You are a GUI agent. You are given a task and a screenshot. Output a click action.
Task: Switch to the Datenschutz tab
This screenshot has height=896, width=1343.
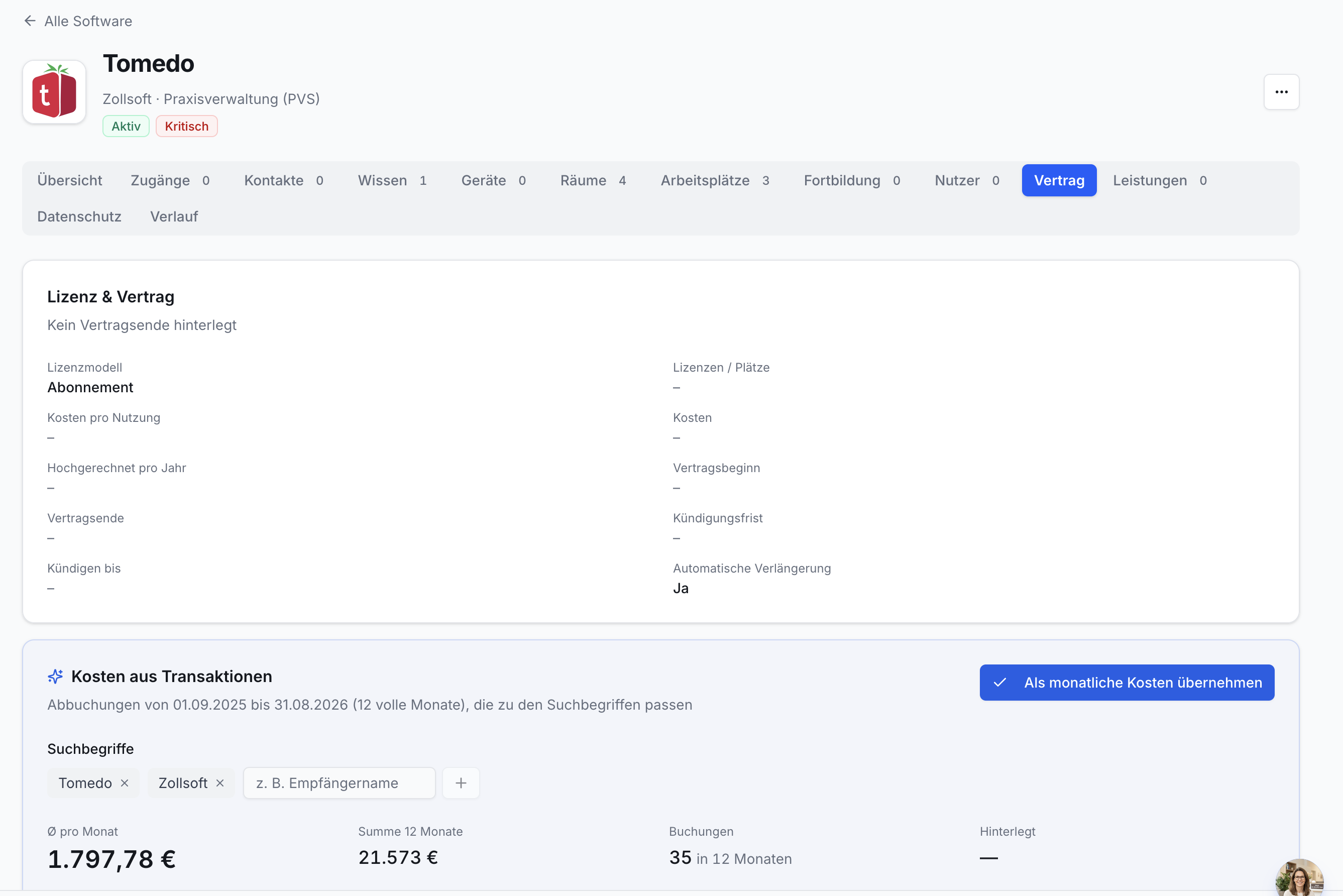pos(79,216)
